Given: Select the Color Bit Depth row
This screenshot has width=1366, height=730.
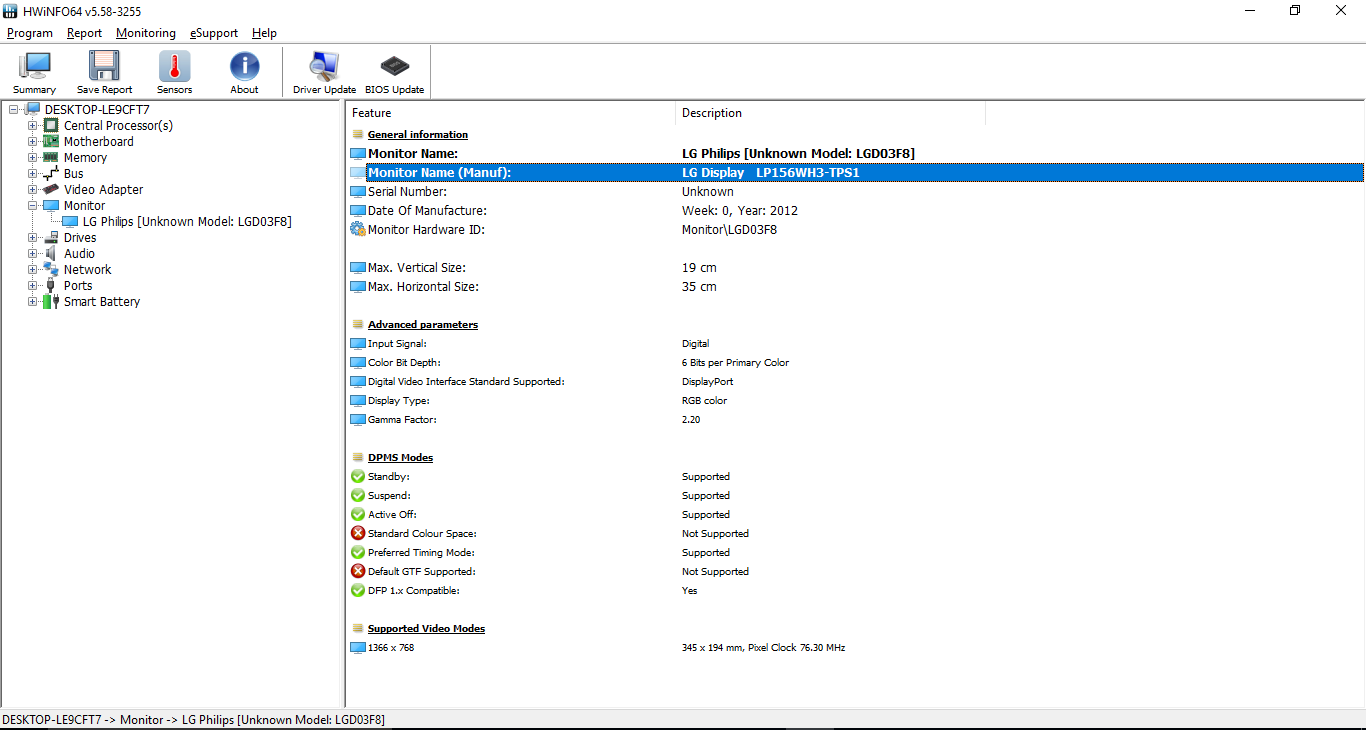Looking at the screenshot, I should 856,362.
